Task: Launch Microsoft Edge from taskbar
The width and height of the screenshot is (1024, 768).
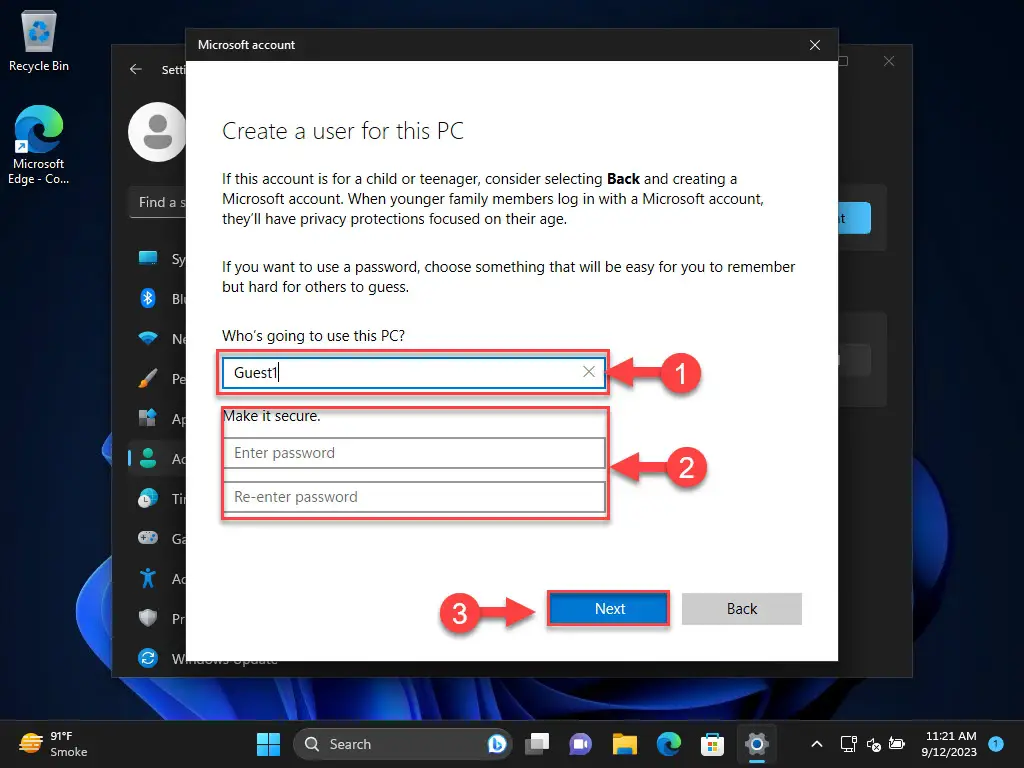Action: pyautogui.click(x=668, y=744)
